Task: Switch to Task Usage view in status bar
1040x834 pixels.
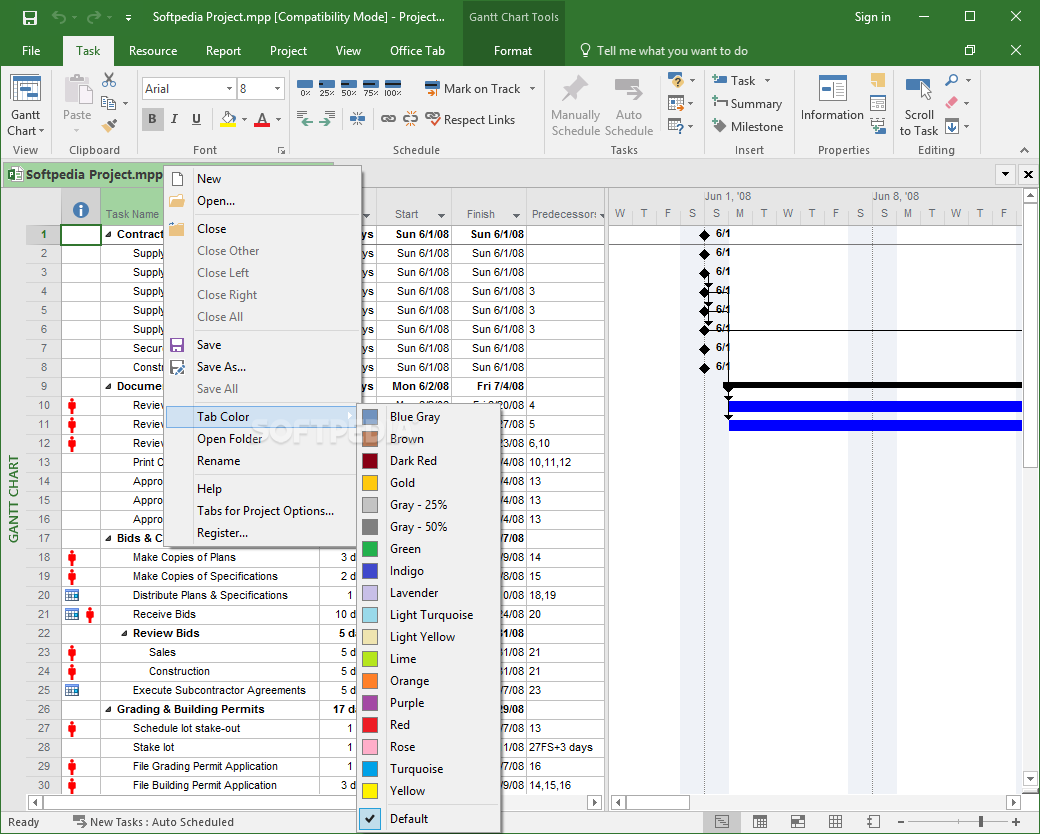Action: coord(760,822)
